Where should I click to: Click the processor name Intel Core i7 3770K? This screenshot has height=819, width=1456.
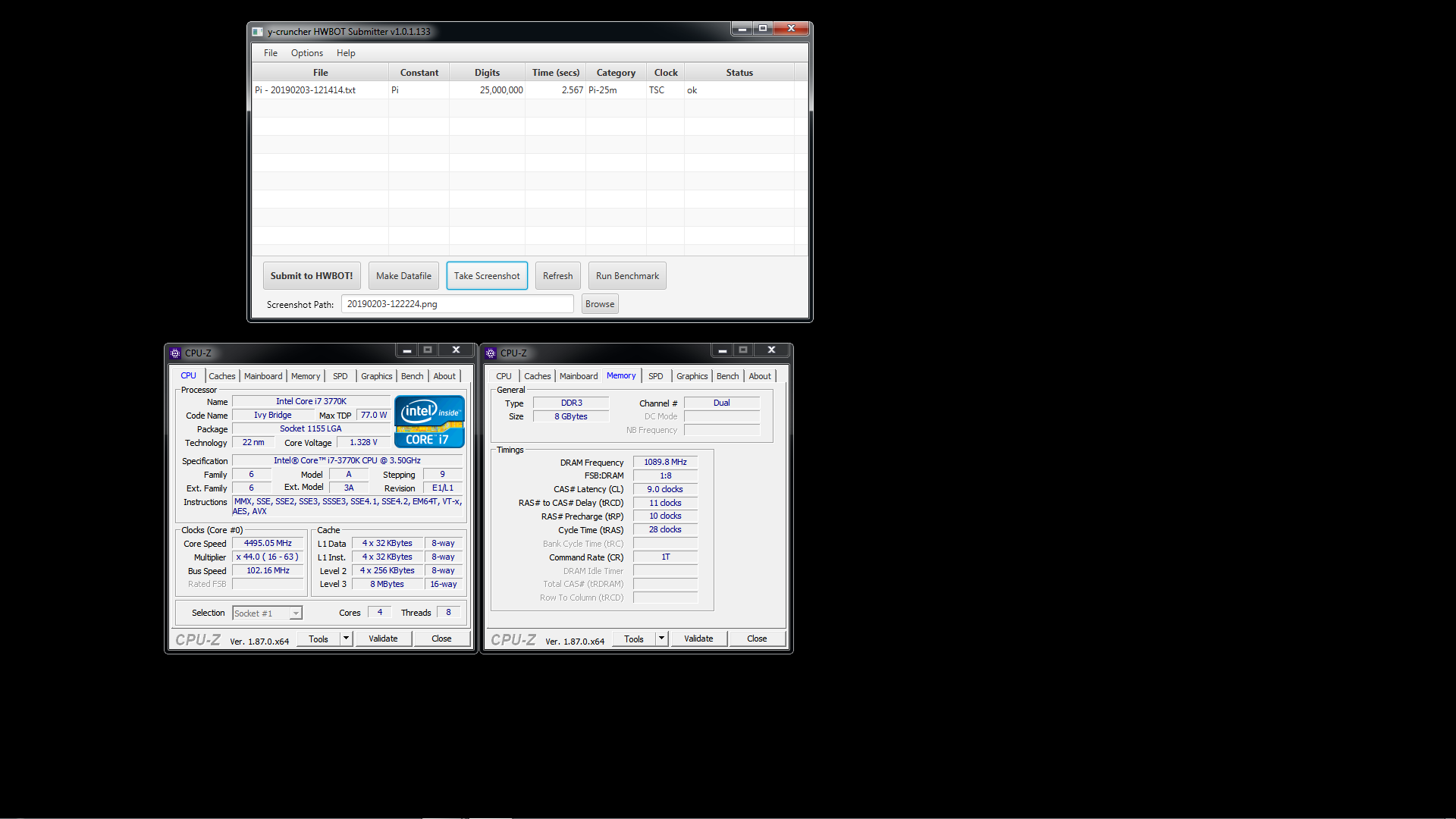coord(311,402)
